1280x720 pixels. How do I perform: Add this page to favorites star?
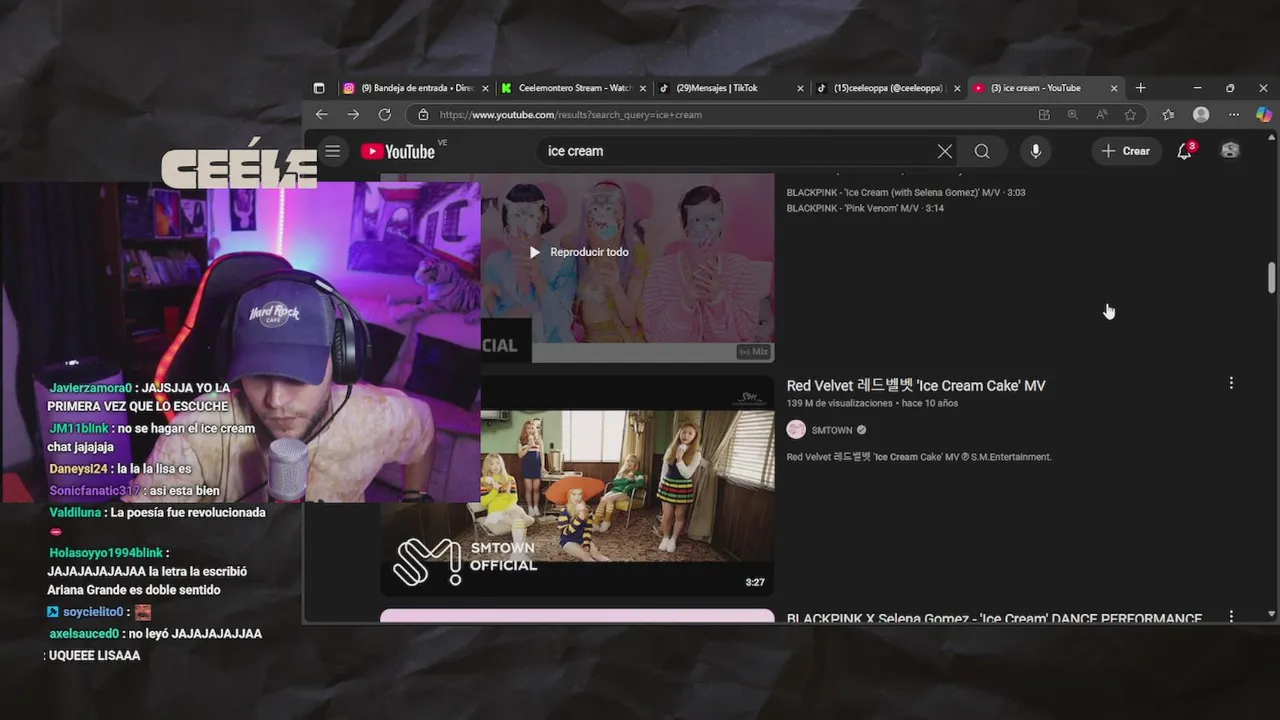[x=1130, y=115]
